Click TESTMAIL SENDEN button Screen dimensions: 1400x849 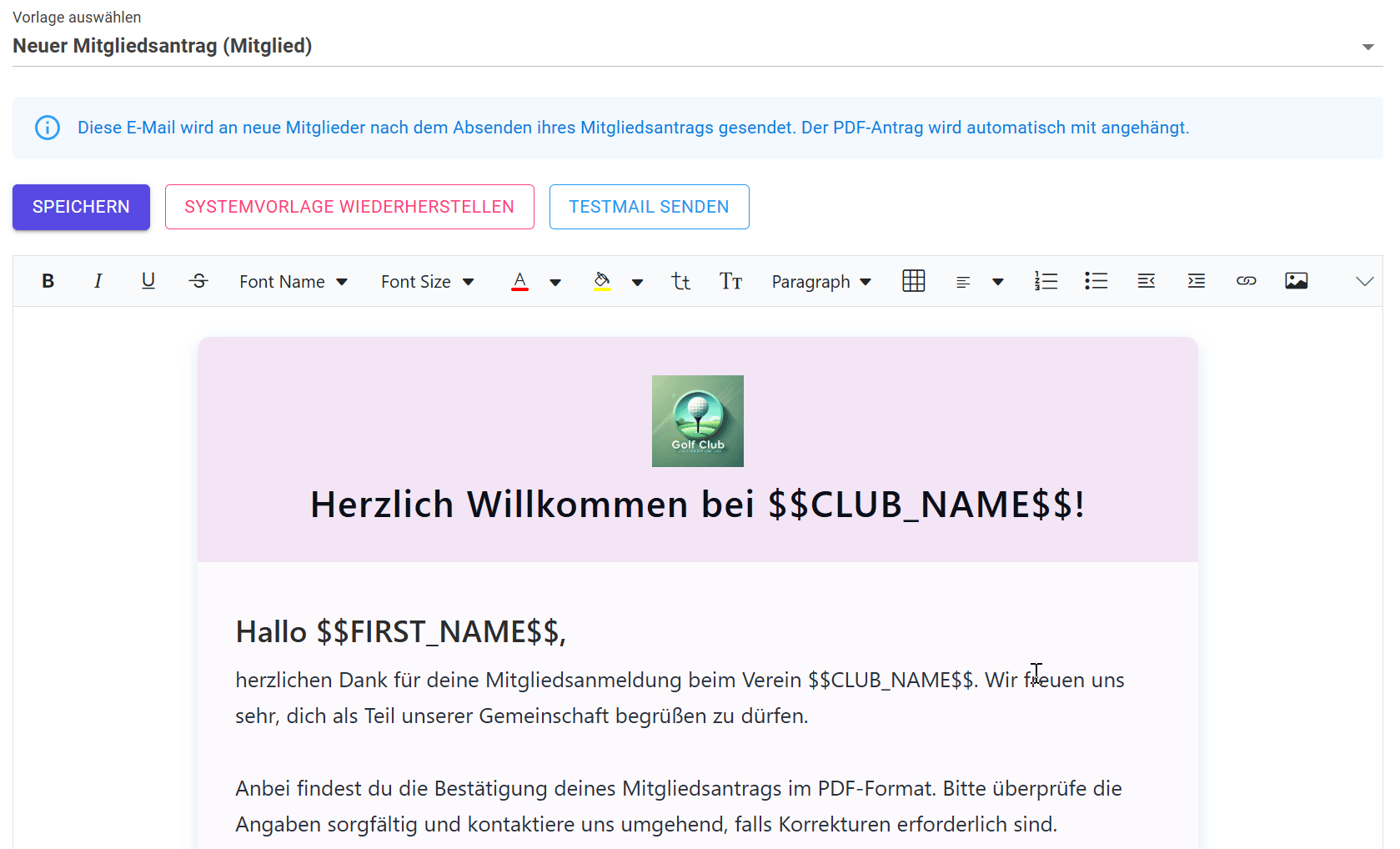[650, 207]
